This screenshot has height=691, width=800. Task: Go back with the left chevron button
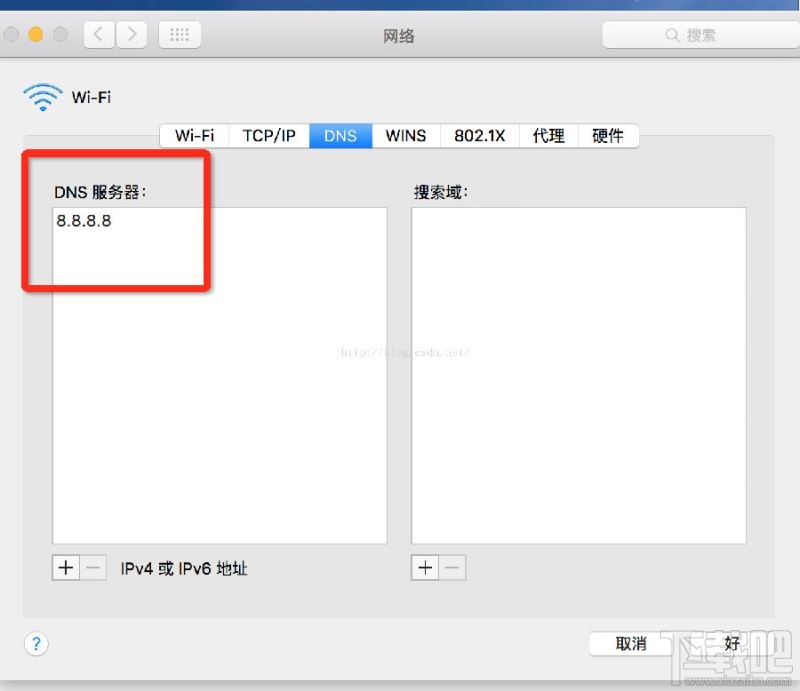pos(99,35)
